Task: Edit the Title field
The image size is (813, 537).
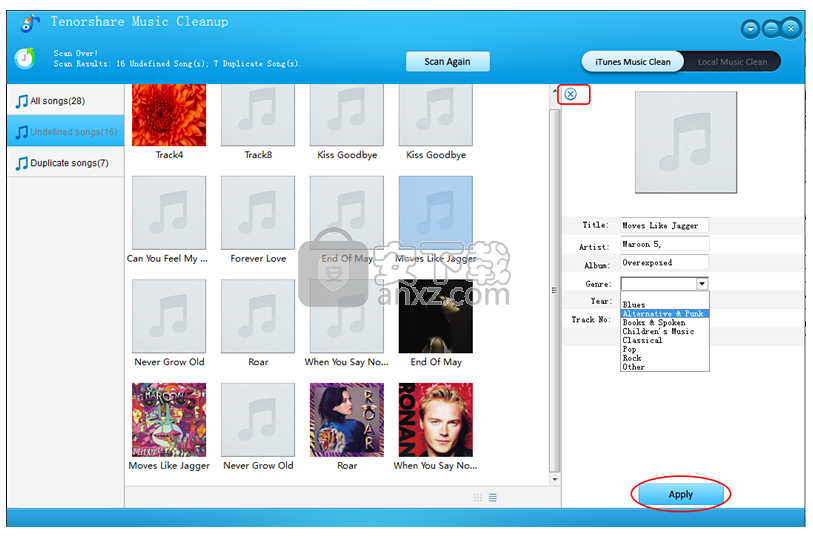Action: click(664, 225)
